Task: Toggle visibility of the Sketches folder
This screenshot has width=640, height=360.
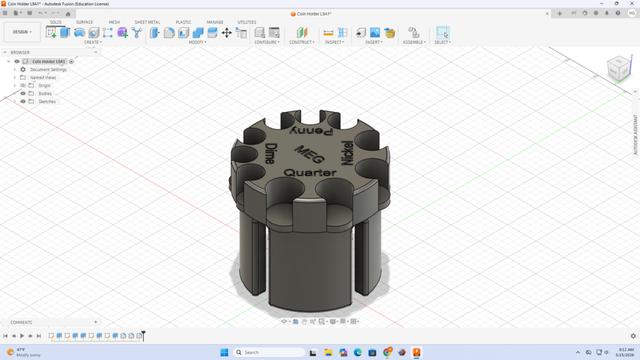Action: click(x=23, y=101)
